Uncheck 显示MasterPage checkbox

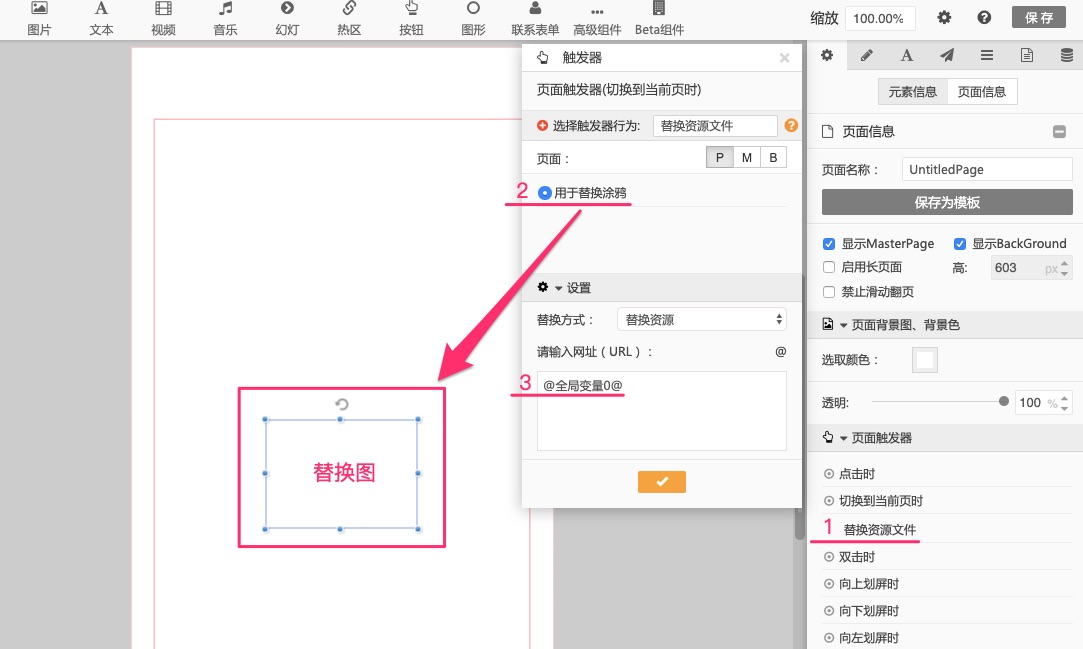[829, 243]
